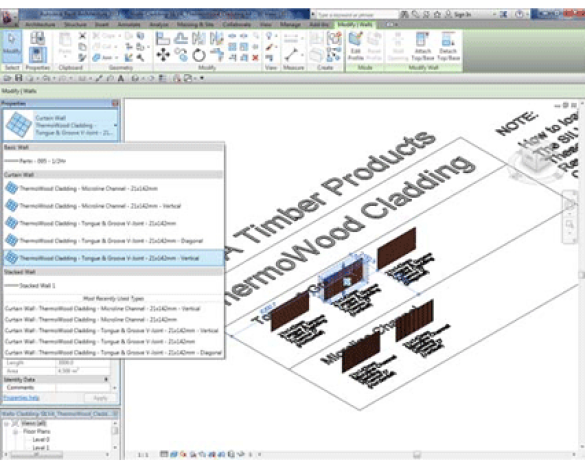585x471 pixels.
Task: Select the Copy tool in Modify panel
Action: (181, 55)
